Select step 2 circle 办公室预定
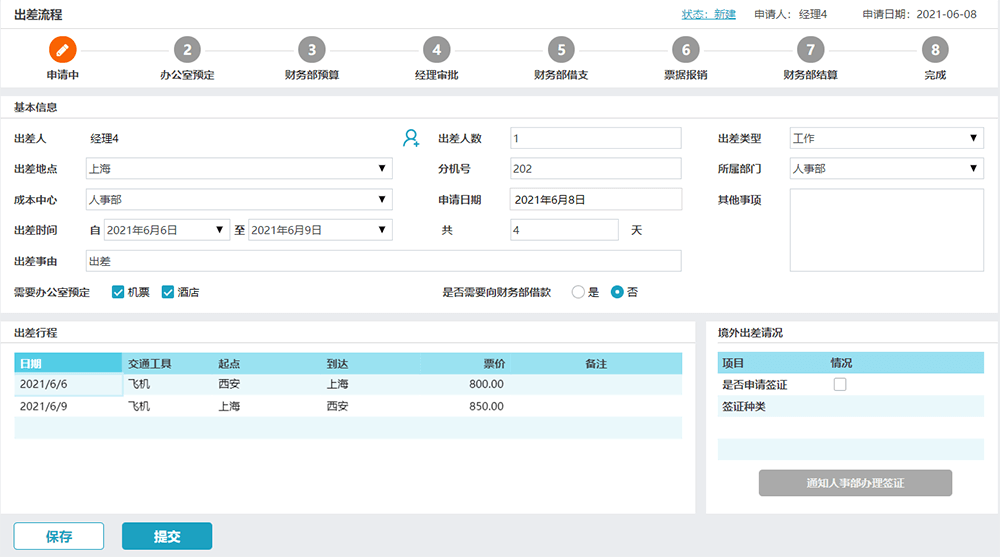Screen dimensions: 1000x557 point(187,50)
